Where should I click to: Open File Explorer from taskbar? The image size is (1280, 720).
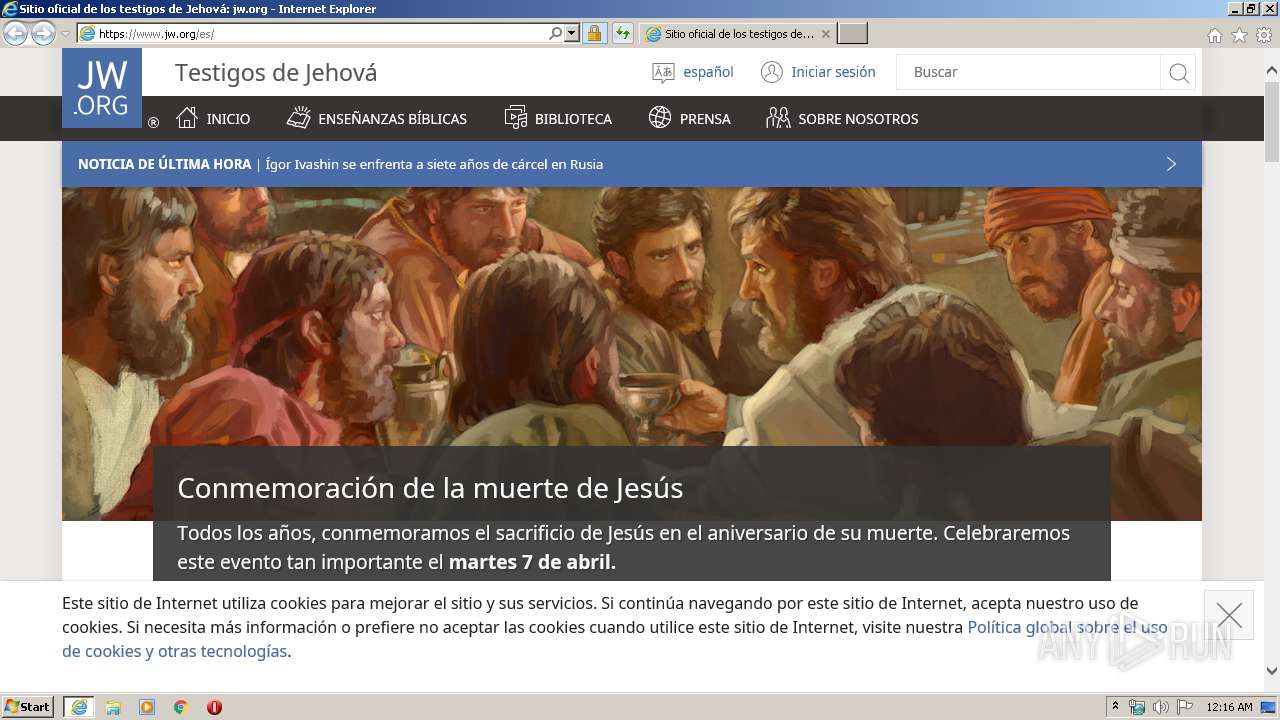pos(113,707)
